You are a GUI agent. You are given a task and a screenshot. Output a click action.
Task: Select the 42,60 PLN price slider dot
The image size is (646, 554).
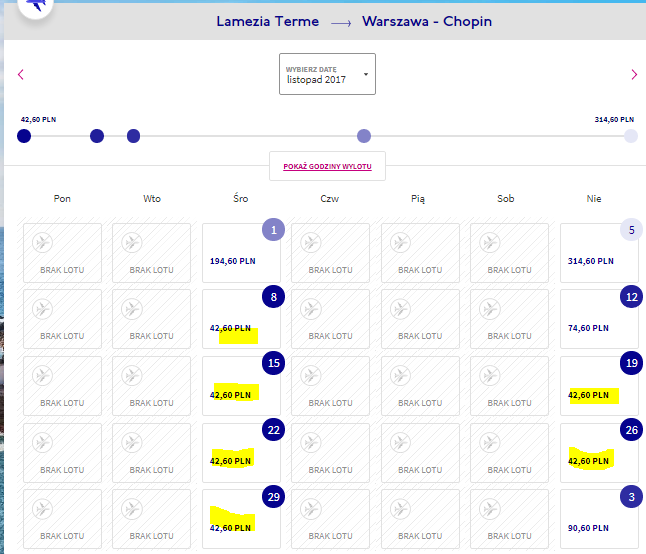coord(24,136)
